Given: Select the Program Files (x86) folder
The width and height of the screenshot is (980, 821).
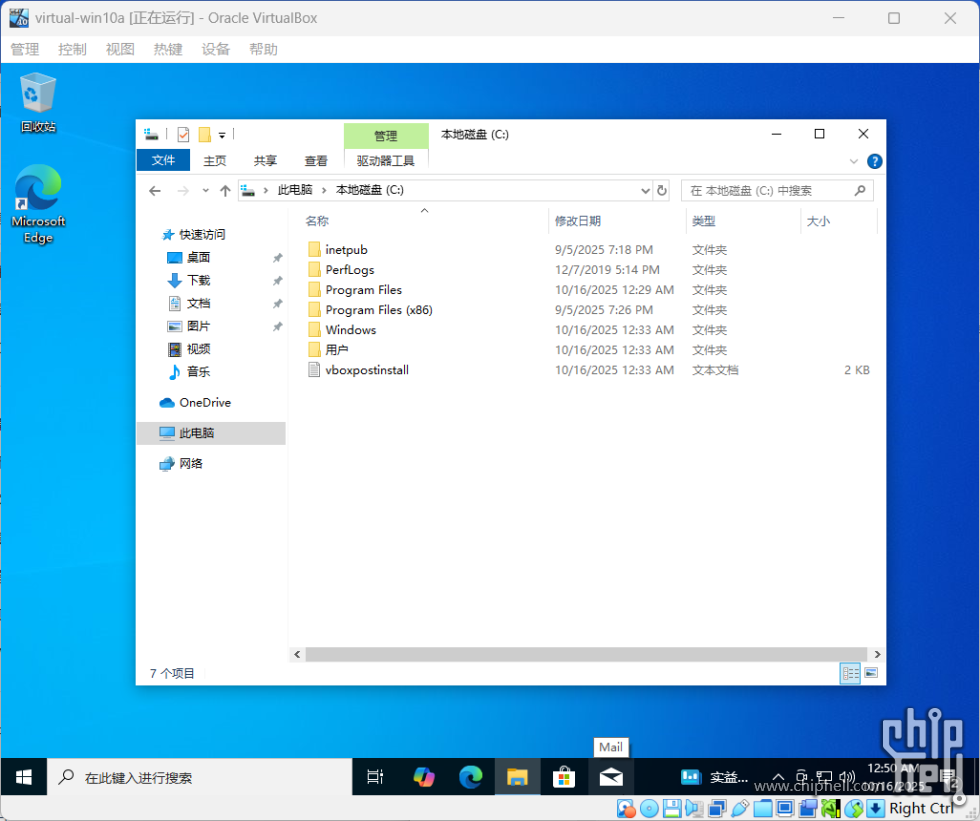Looking at the screenshot, I should pos(378,310).
